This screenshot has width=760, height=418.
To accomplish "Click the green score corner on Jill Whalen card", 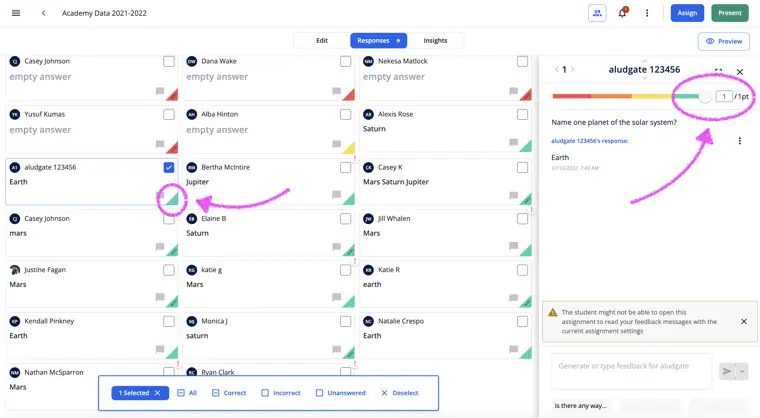I will pos(526,251).
